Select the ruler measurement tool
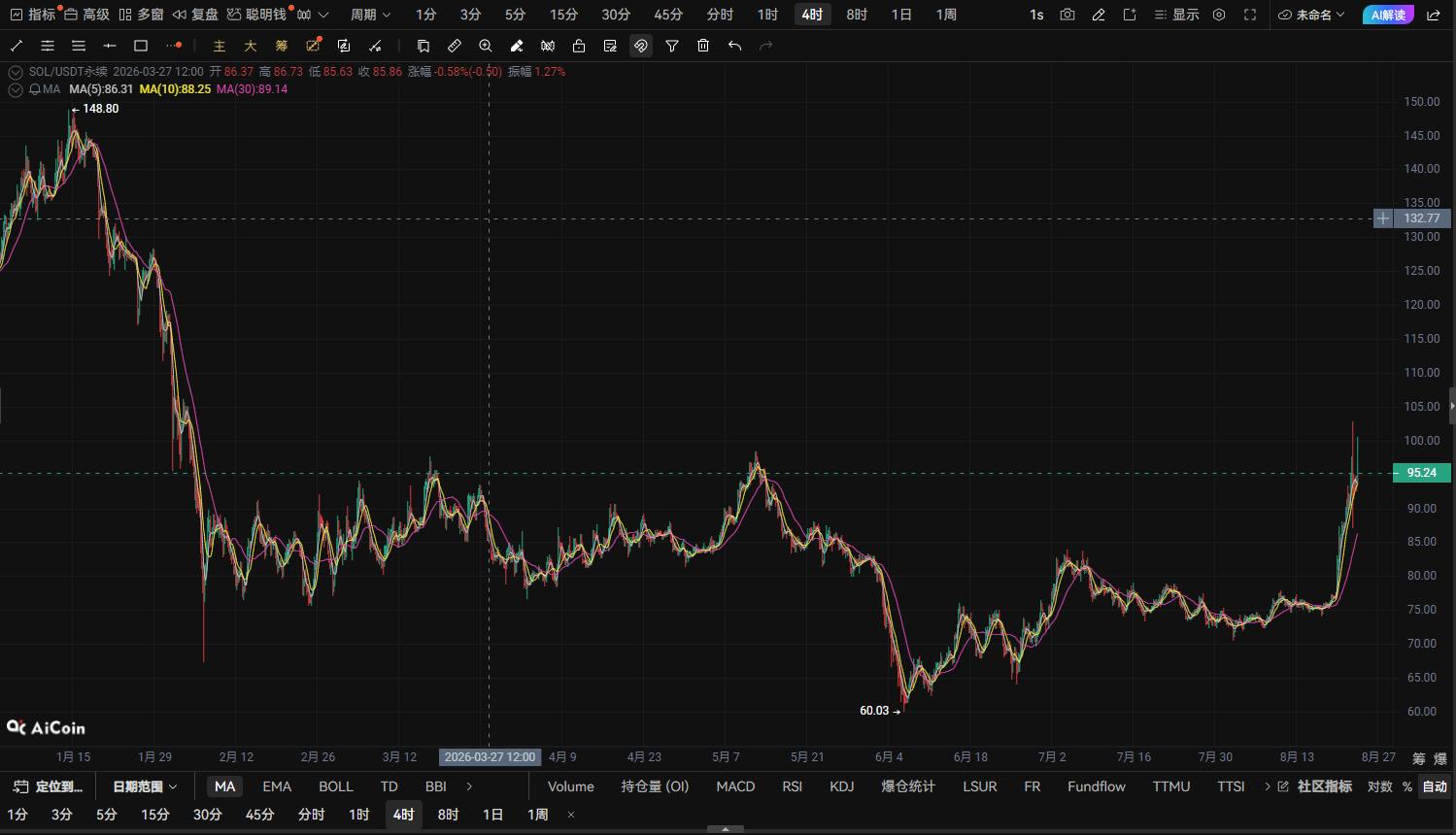This screenshot has height=835, width=1456. [455, 46]
